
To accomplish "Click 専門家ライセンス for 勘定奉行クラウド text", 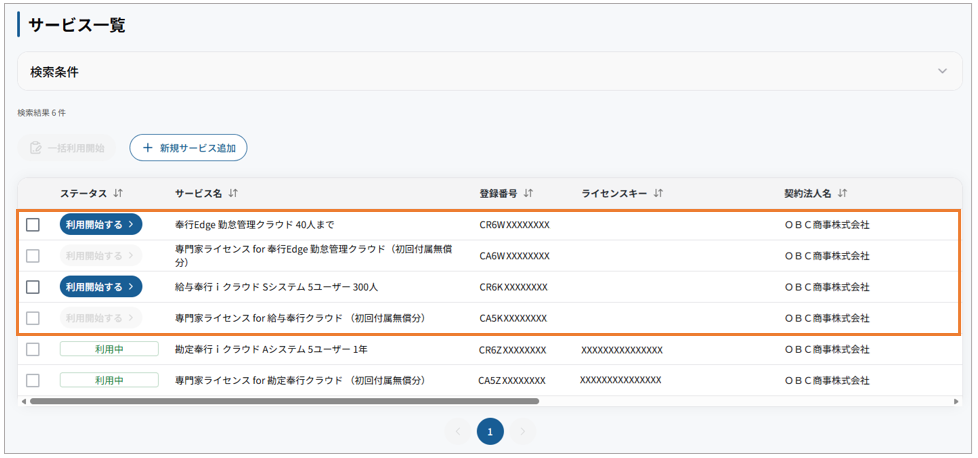I will tap(301, 380).
